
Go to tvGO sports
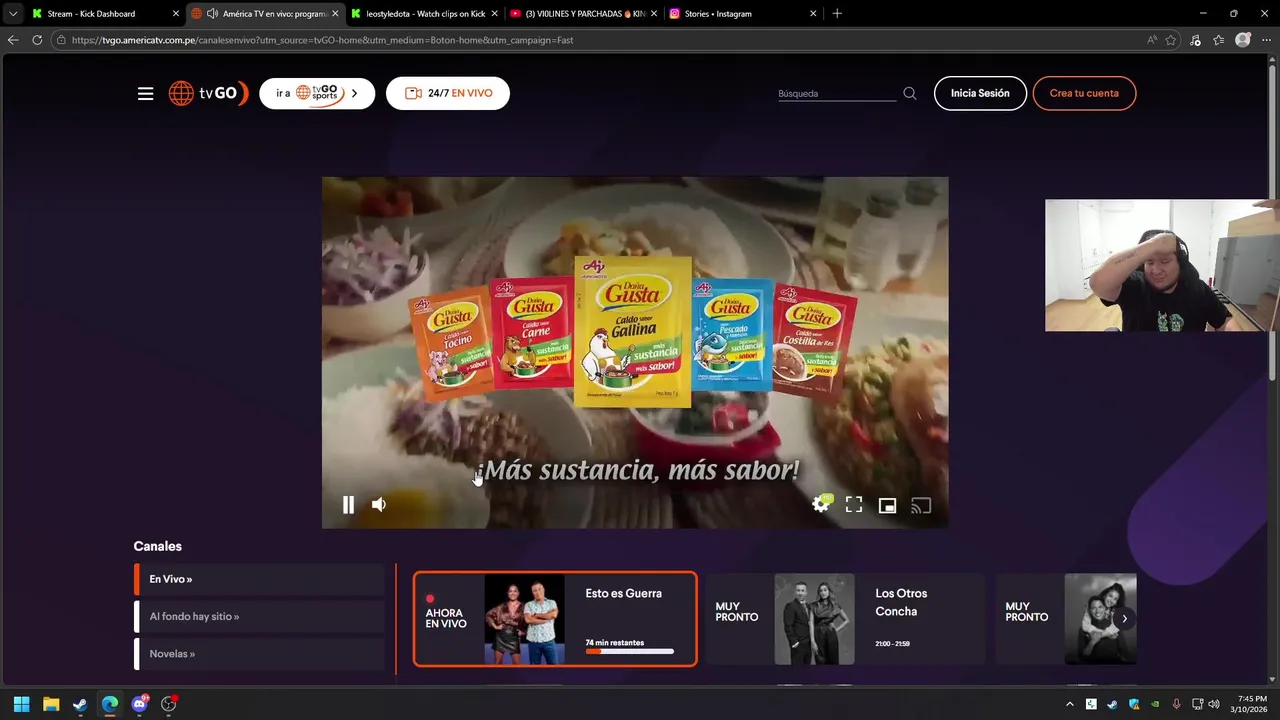pos(317,93)
